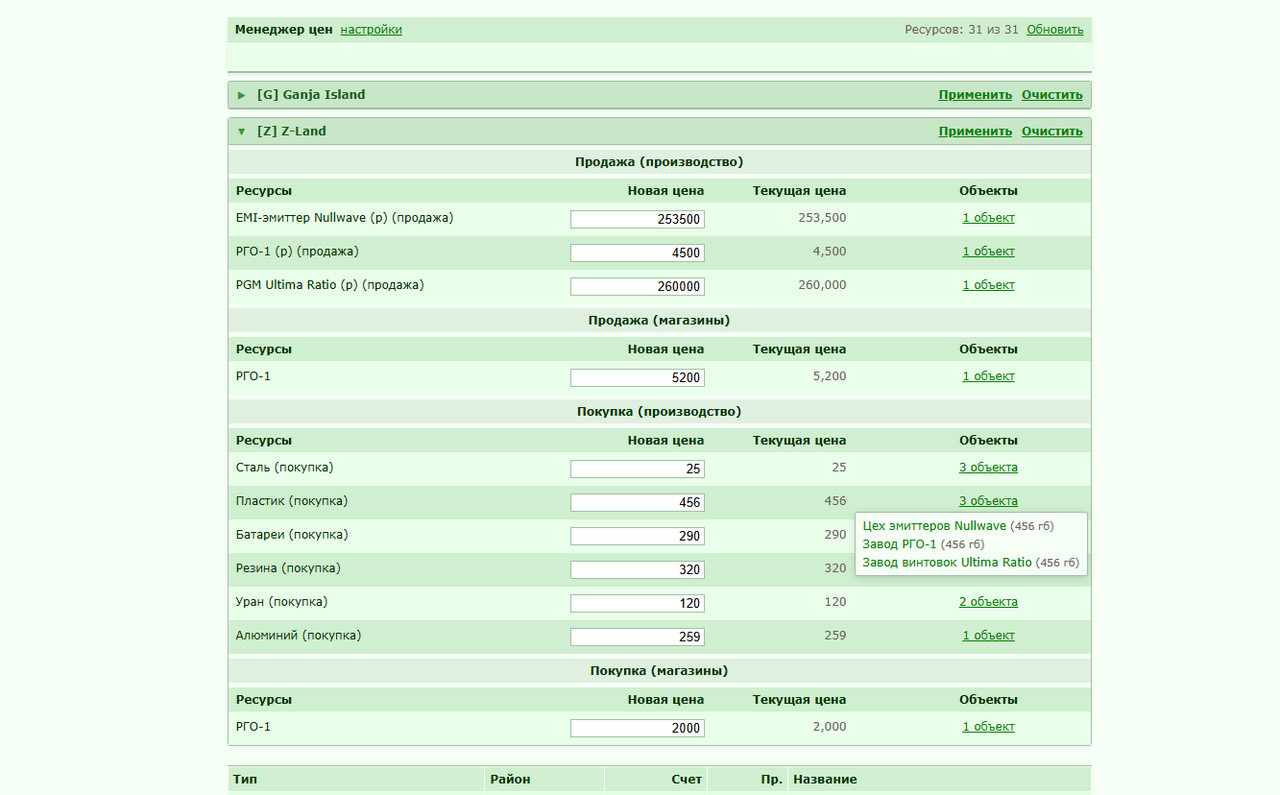The image size is (1280, 795).
Task: Click current price 260,000 value
Action: pyautogui.click(x=822, y=285)
